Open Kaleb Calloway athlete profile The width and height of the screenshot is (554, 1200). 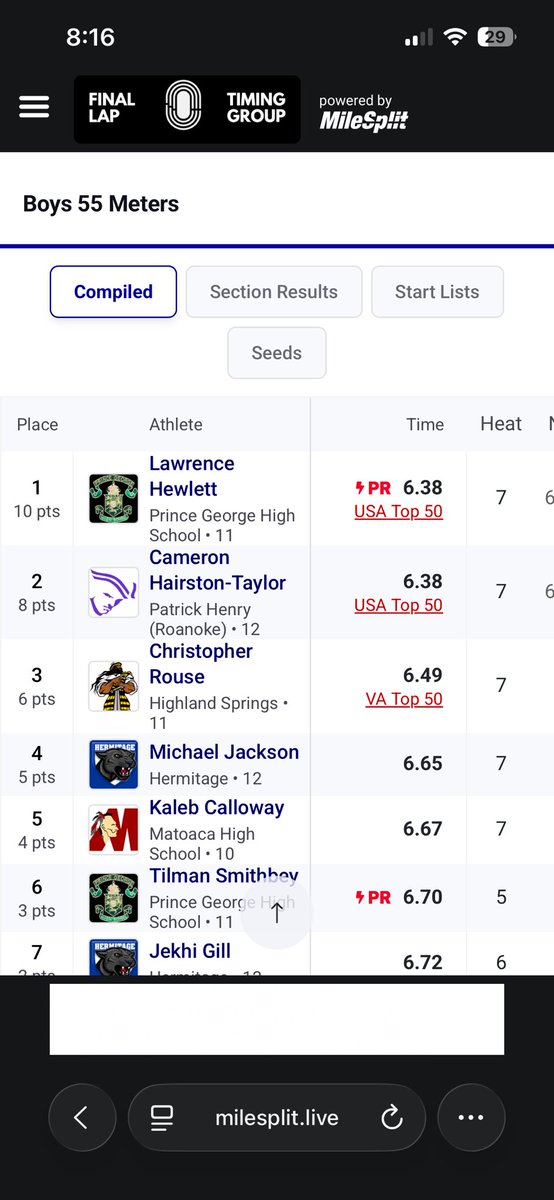click(217, 807)
